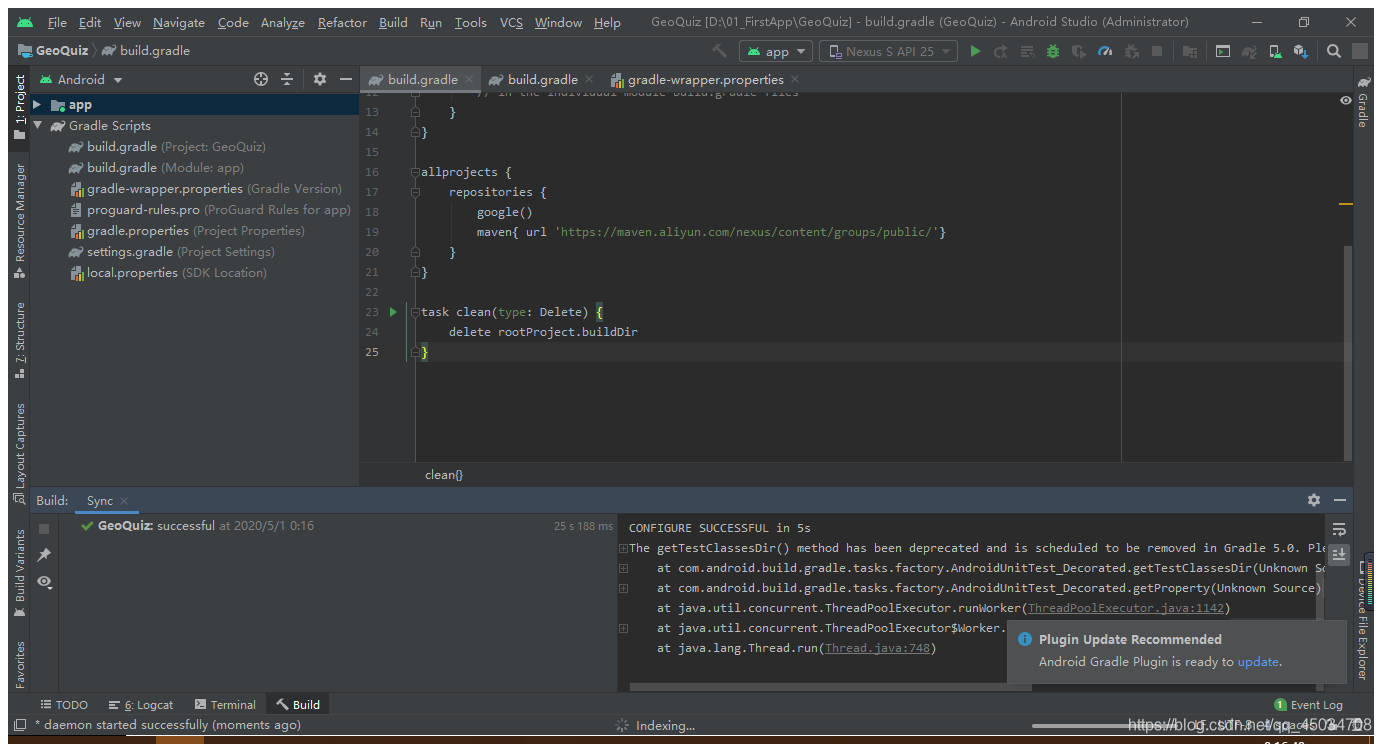Image resolution: width=1382 pixels, height=744 pixels.
Task: Open the app run configuration dropdown
Action: pos(775,50)
